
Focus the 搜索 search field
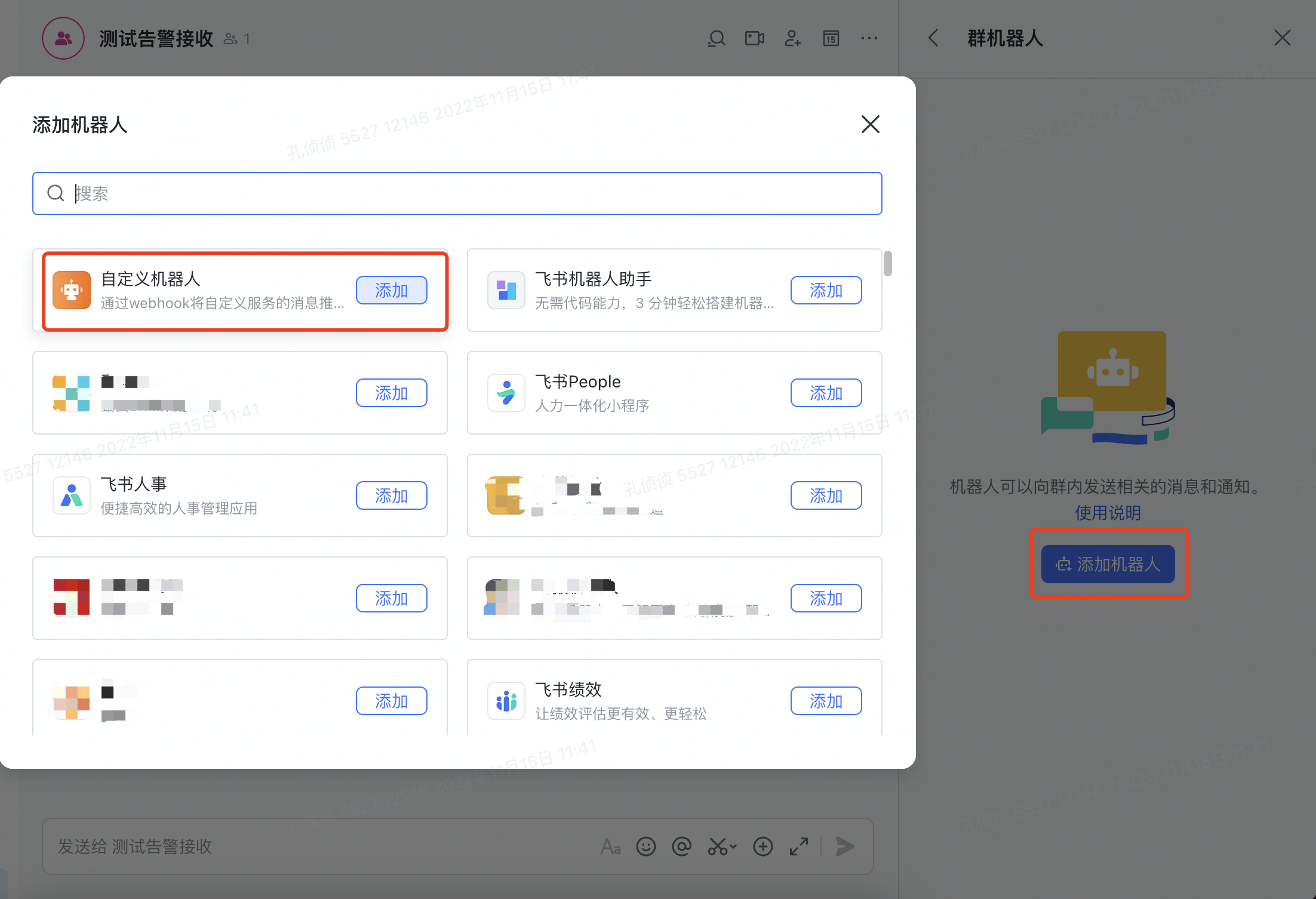point(457,193)
